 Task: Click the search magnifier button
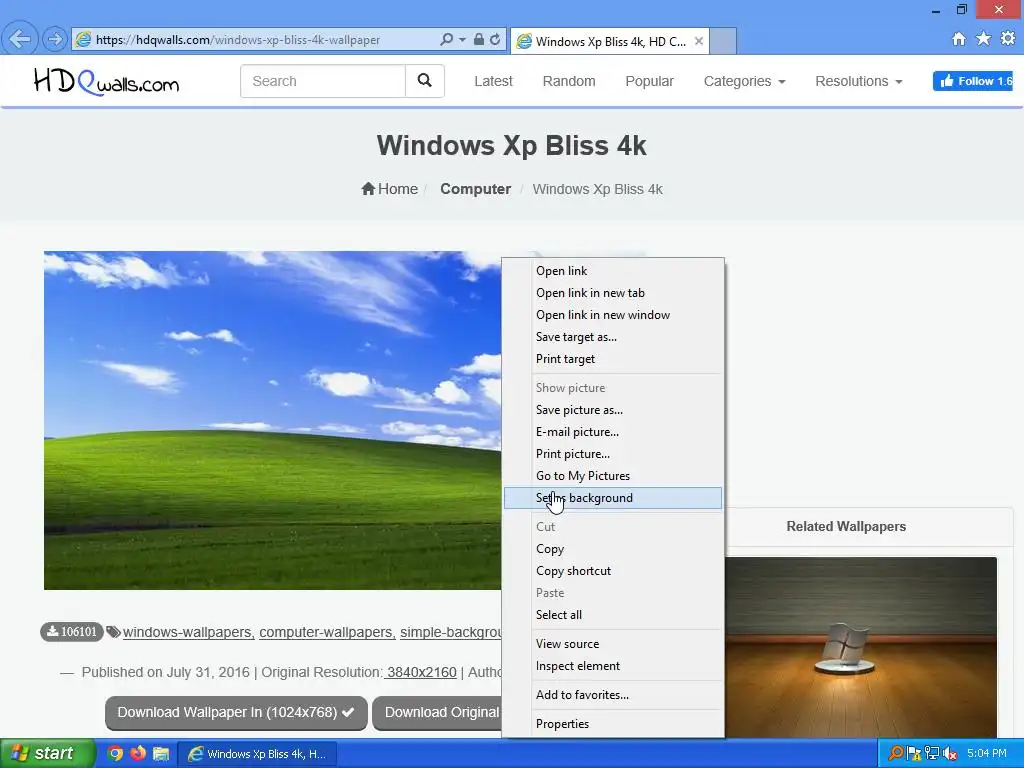click(424, 81)
